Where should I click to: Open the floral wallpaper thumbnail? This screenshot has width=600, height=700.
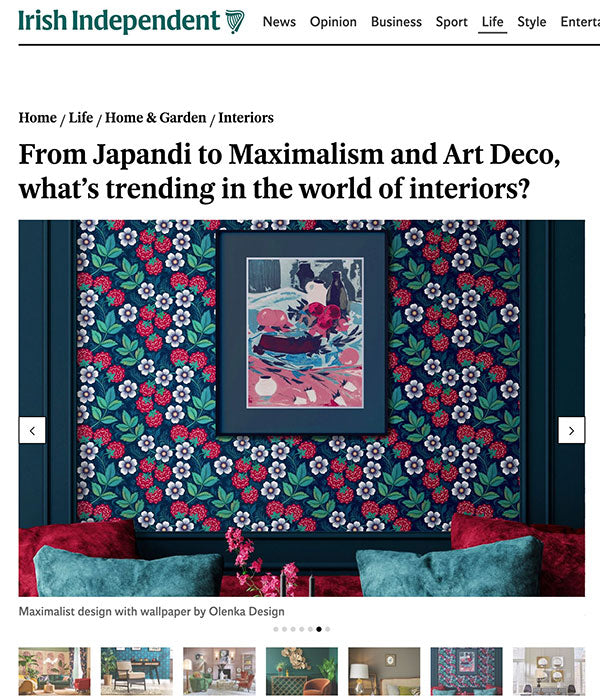[x=467, y=671]
